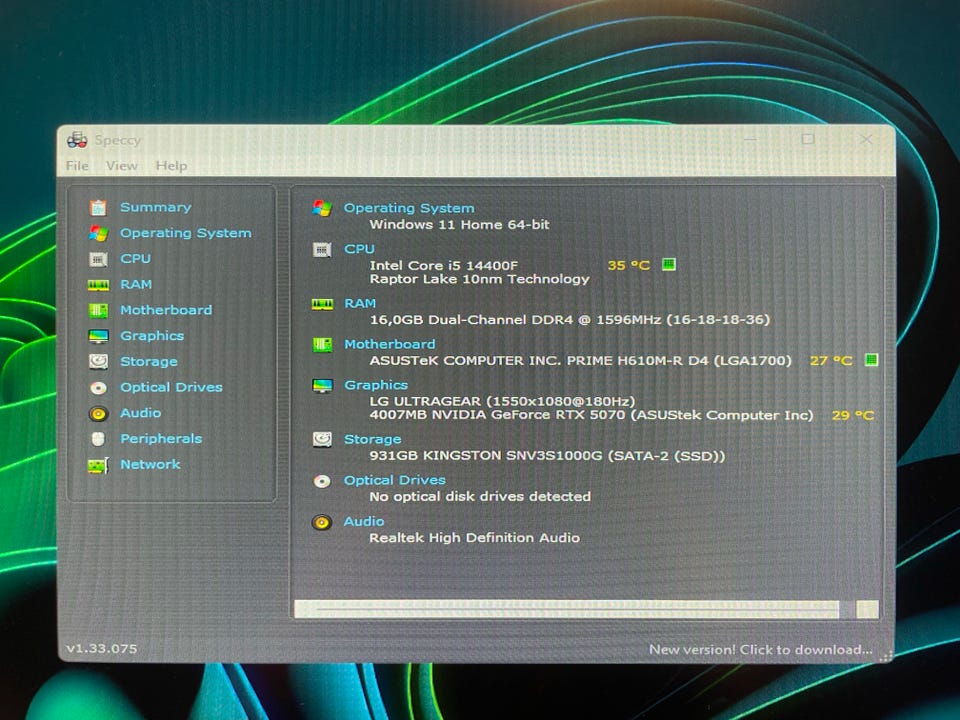Click the 931GB KINGSTON SNV3S1000G line

[x=547, y=456]
